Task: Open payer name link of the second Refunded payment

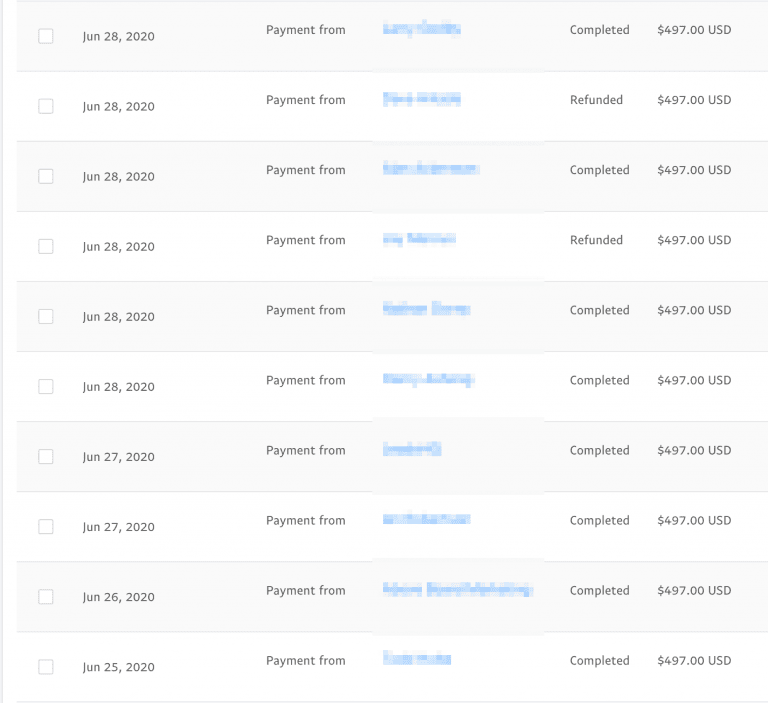Action: click(419, 239)
